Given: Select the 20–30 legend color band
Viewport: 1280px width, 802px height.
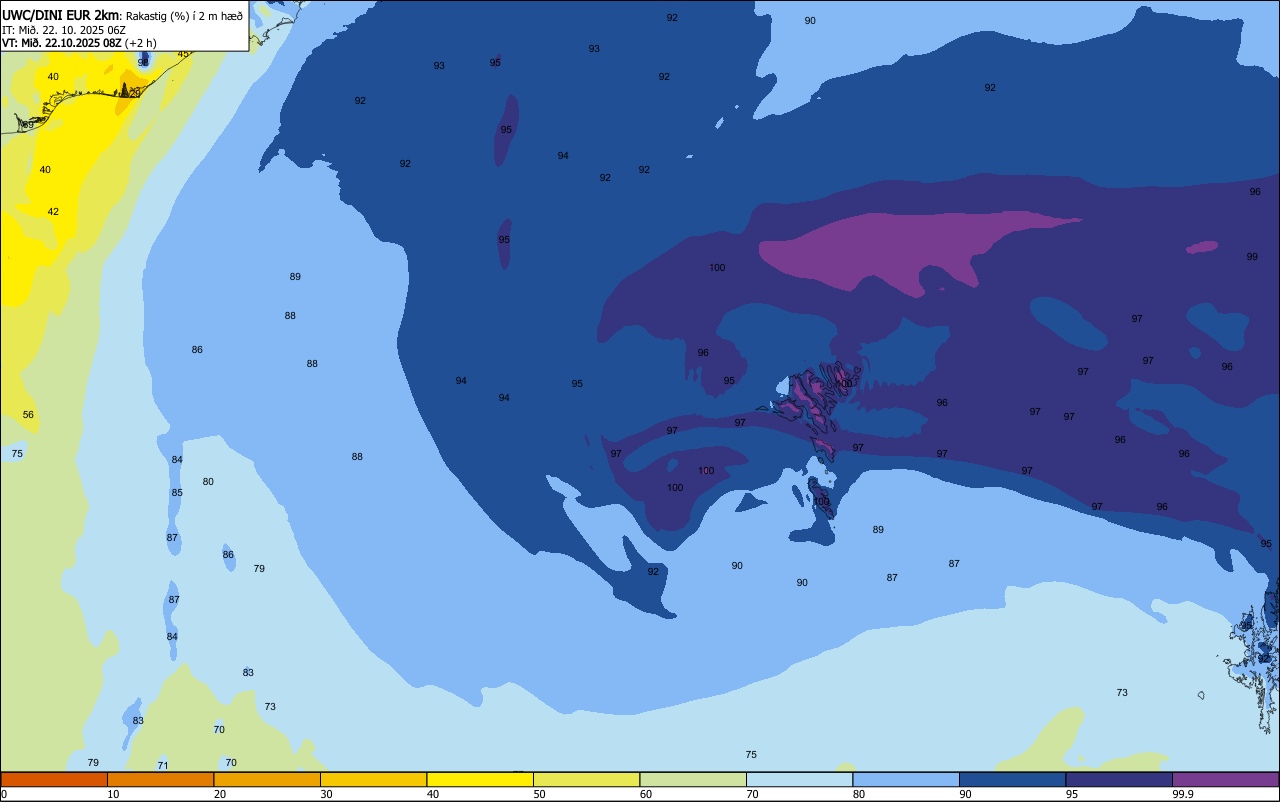Looking at the screenshot, I should 267,779.
